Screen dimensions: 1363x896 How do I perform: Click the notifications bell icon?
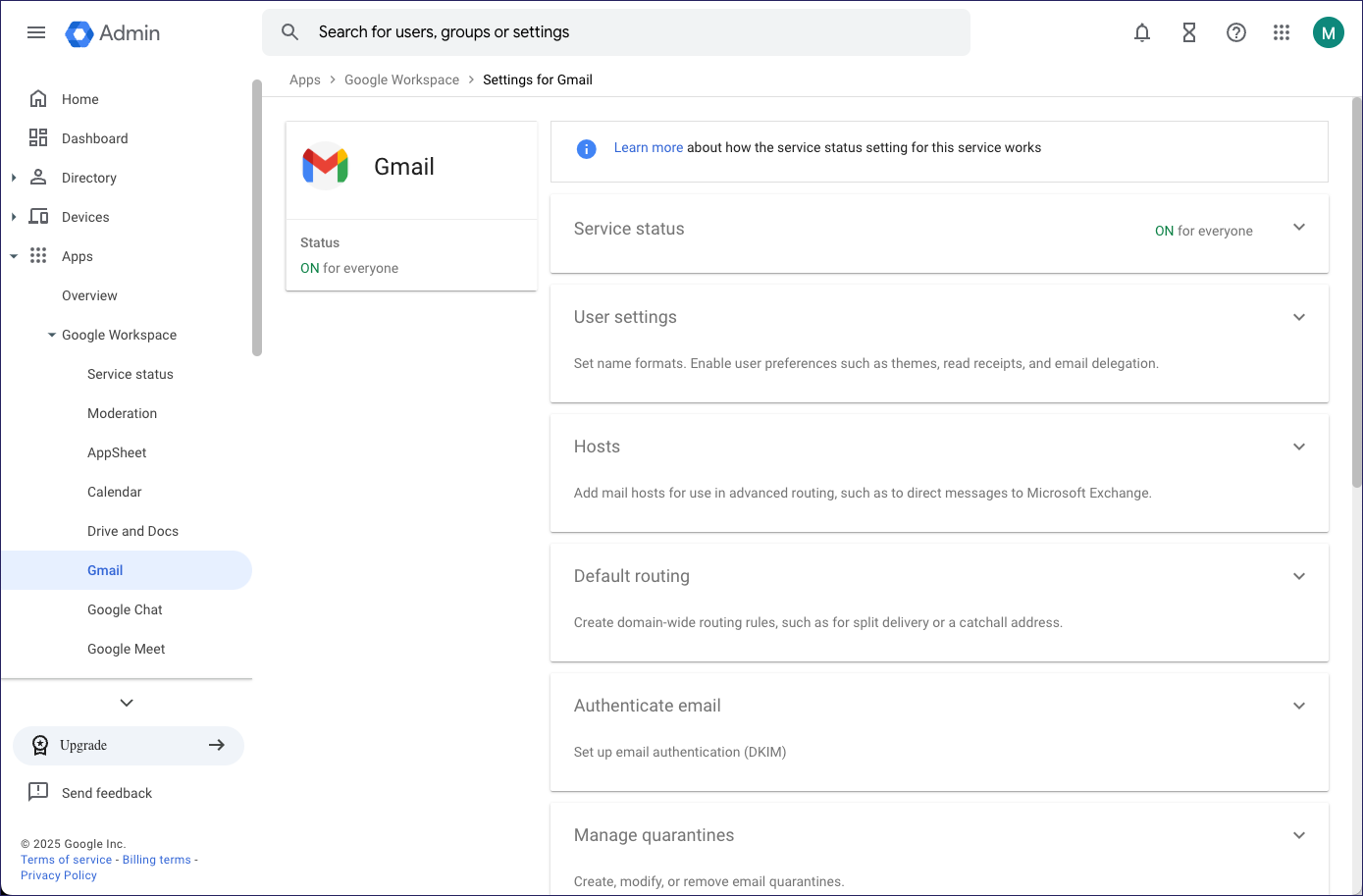tap(1142, 32)
